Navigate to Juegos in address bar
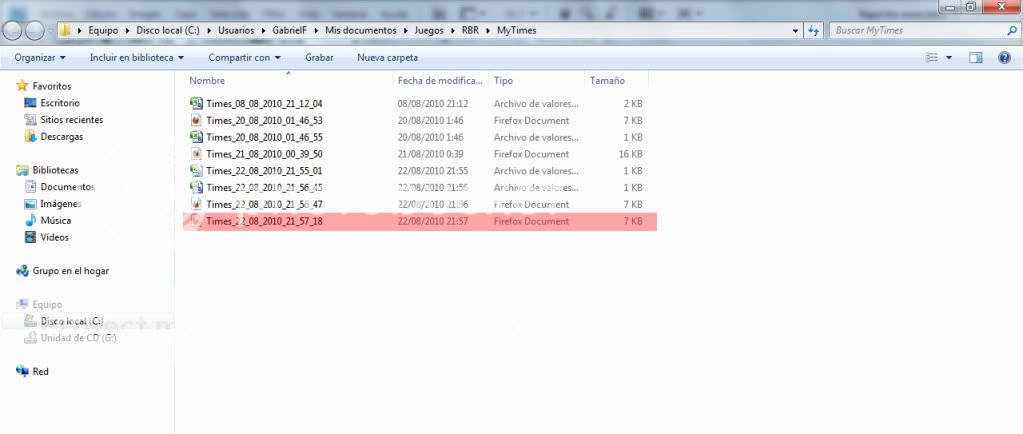This screenshot has height=434, width=1023. pos(429,31)
